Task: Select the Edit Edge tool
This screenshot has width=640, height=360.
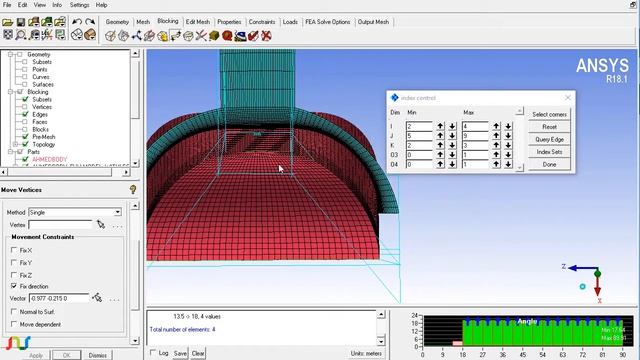Action: coord(201,36)
